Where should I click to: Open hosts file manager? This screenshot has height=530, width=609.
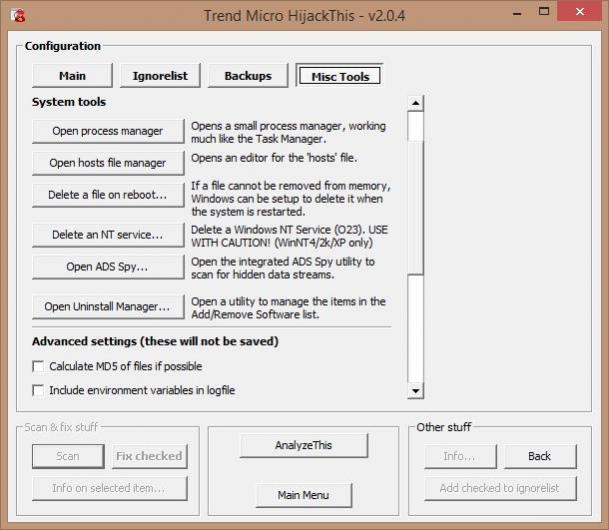(x=108, y=163)
